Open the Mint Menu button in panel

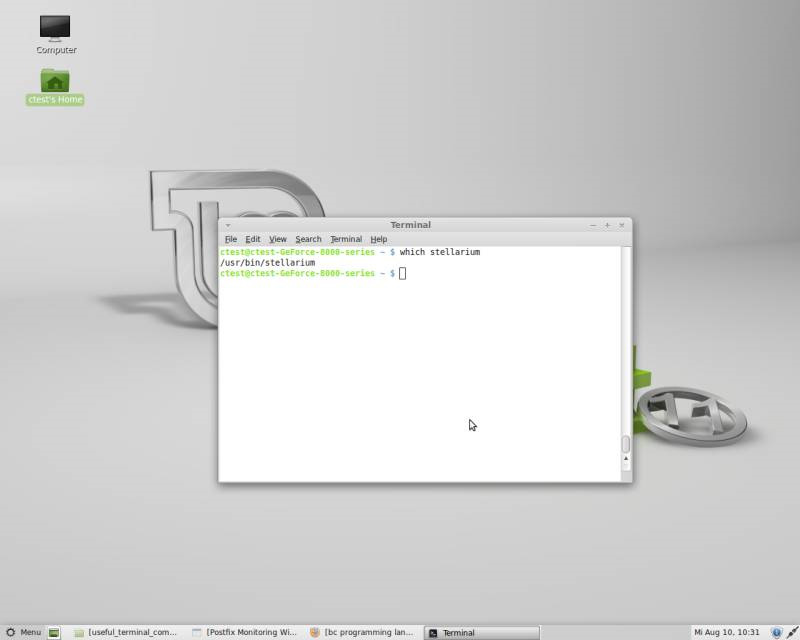click(23, 632)
